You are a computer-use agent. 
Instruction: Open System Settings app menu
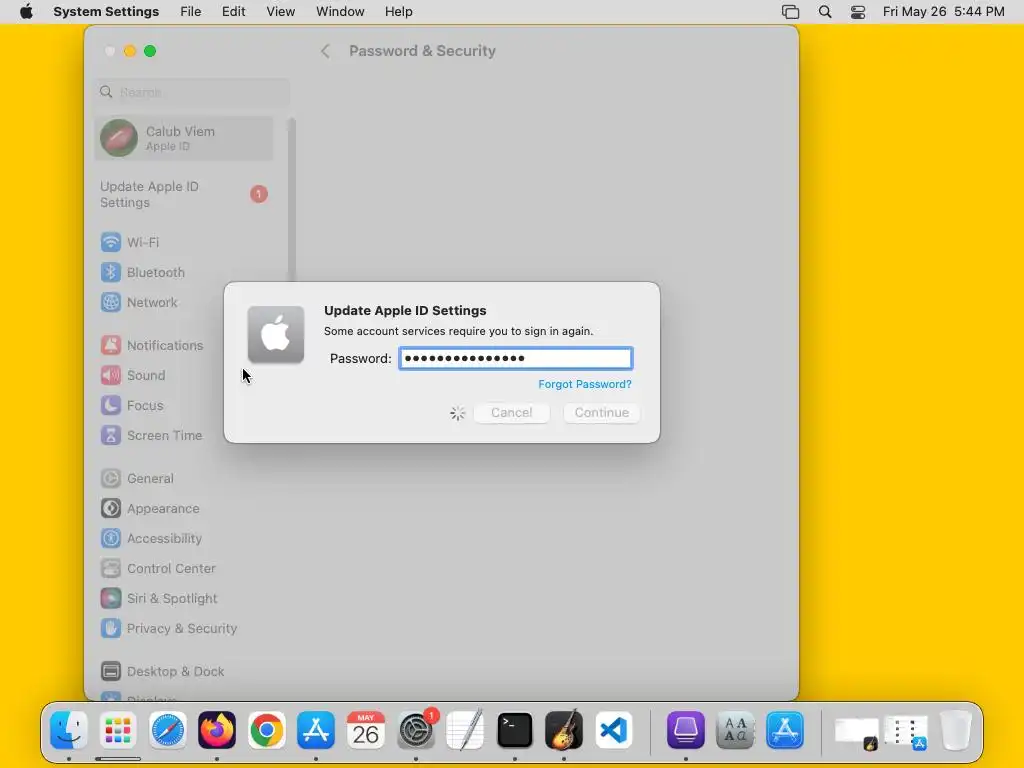(106, 12)
